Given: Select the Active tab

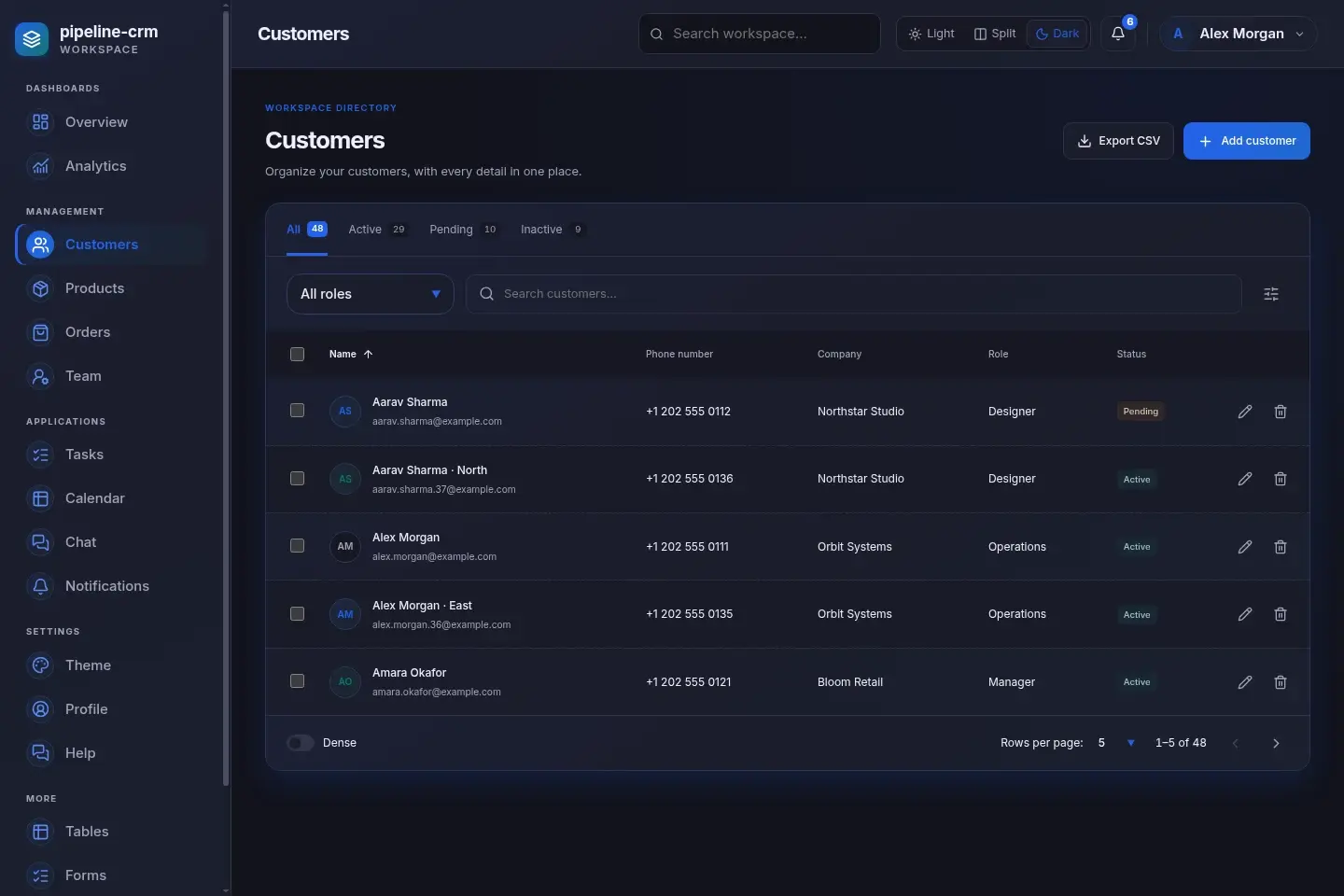Looking at the screenshot, I should pyautogui.click(x=378, y=230).
